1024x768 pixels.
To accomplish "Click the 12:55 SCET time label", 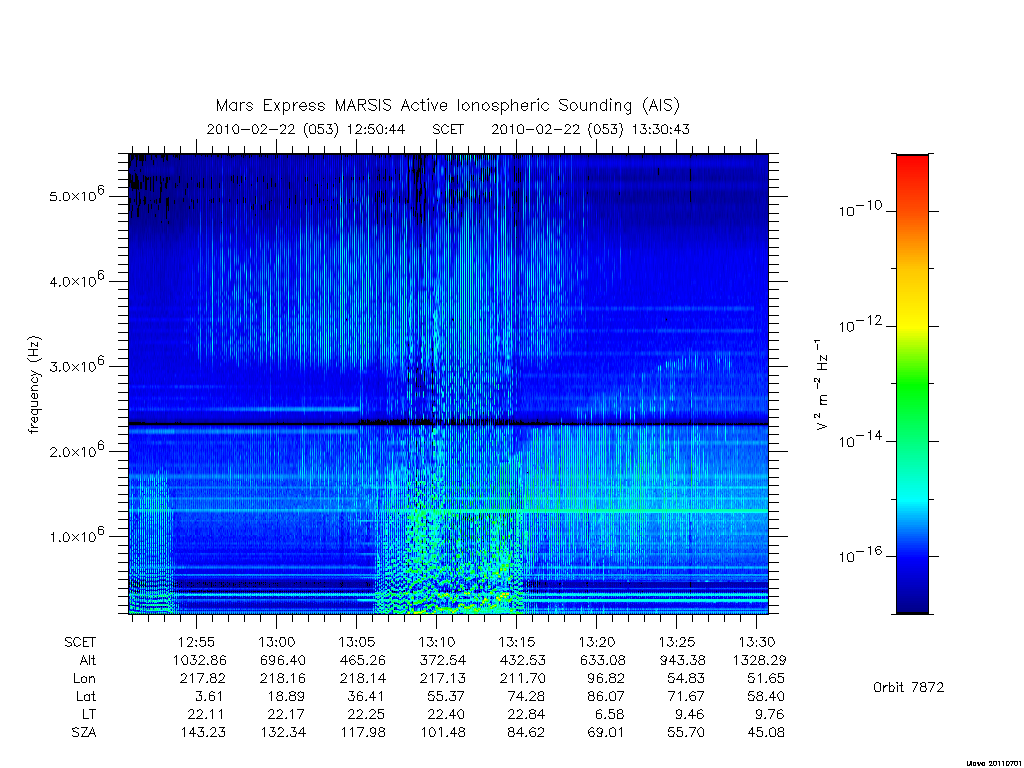I will point(196,642).
